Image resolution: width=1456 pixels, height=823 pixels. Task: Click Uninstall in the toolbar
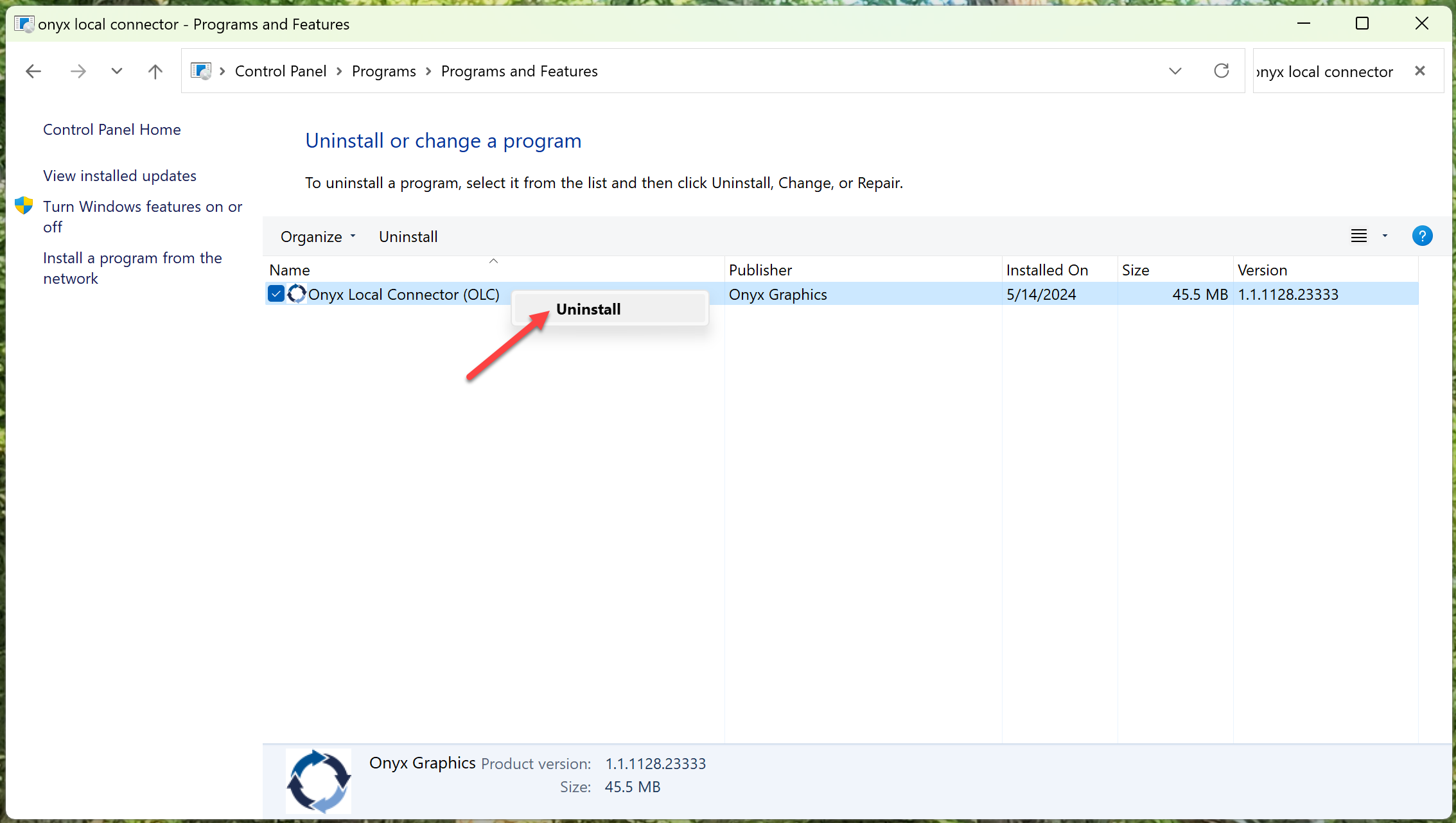point(408,237)
